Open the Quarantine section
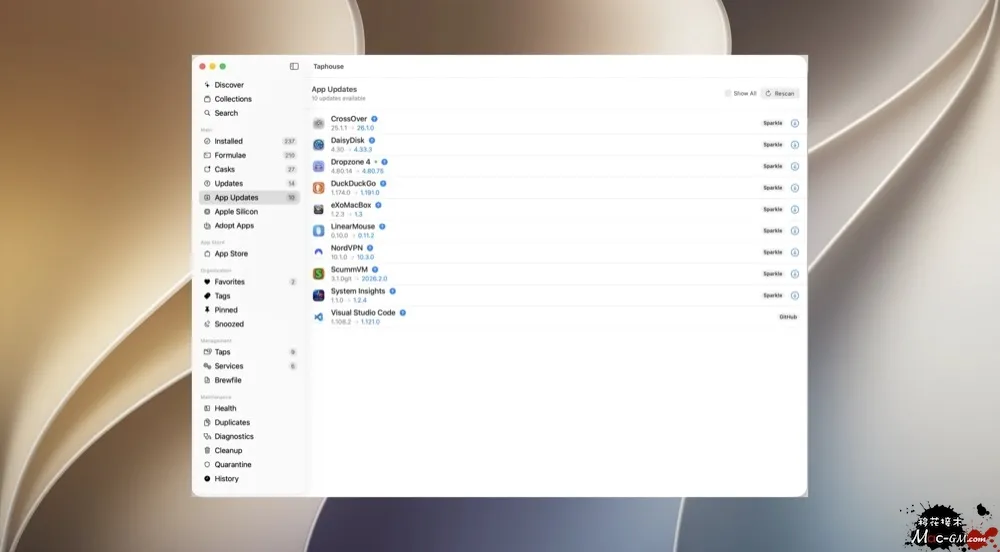Viewport: 1000px width, 552px height. [249, 465]
